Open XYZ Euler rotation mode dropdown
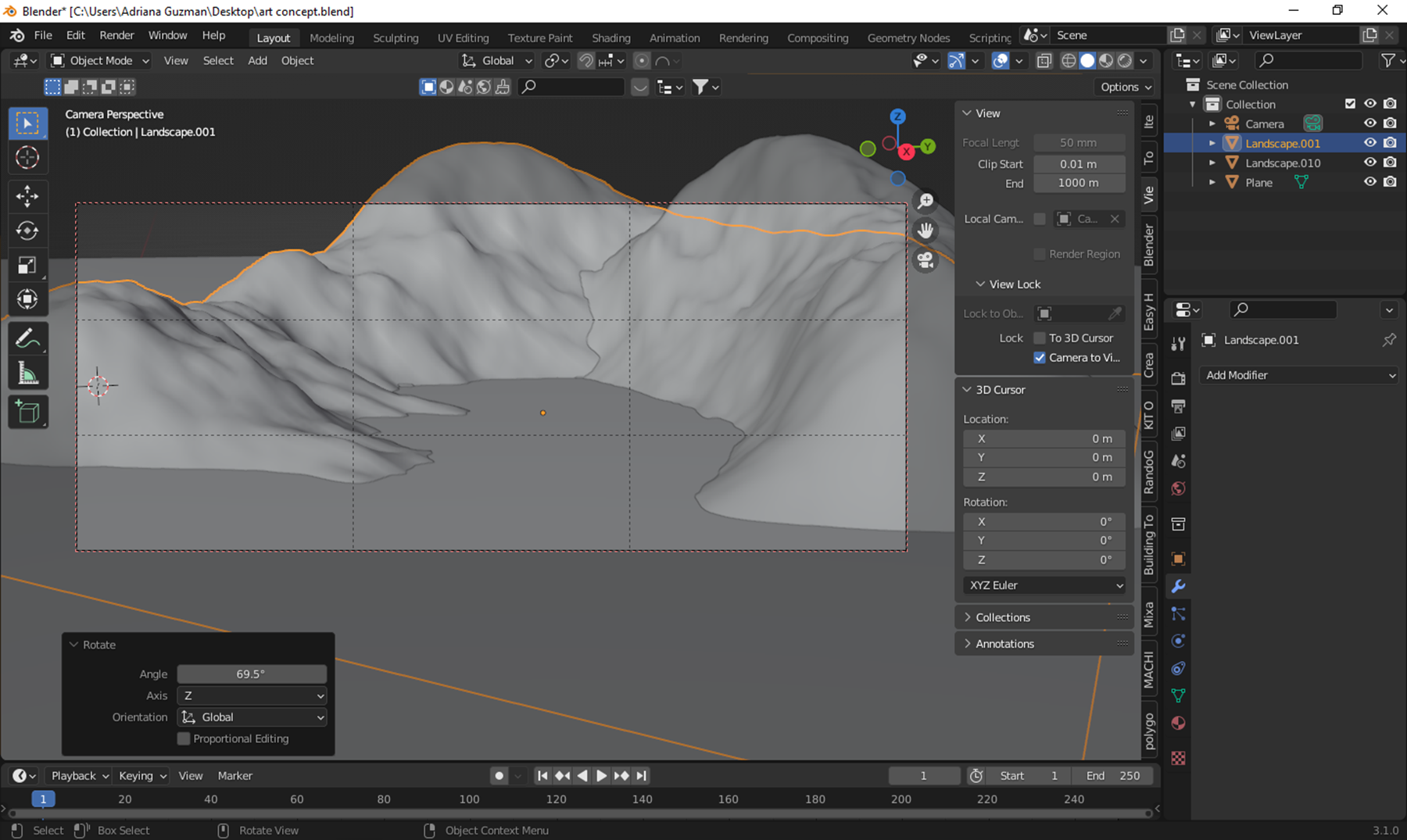The height and width of the screenshot is (840, 1407). point(1044,585)
